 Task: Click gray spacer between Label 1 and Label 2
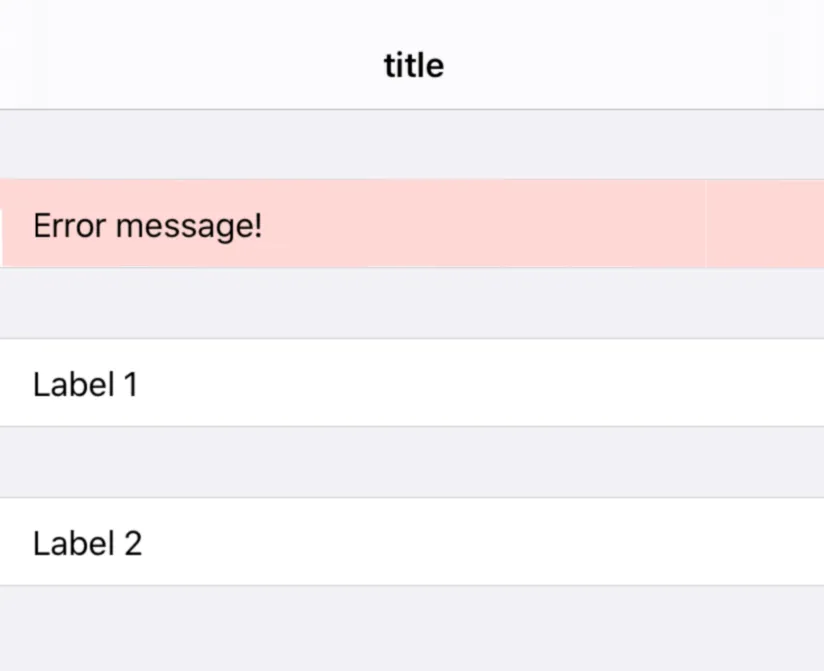[x=412, y=462]
